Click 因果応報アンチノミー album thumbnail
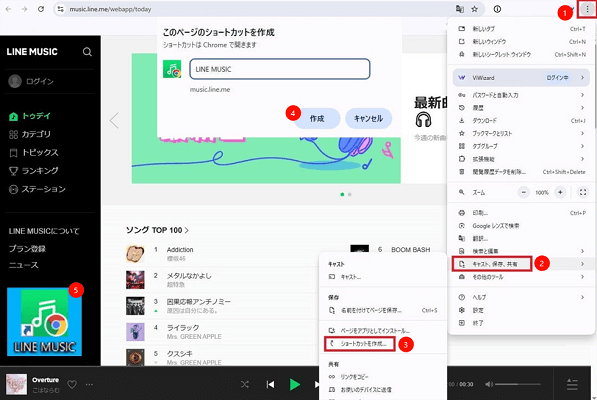597x400 pixels. tap(135, 306)
